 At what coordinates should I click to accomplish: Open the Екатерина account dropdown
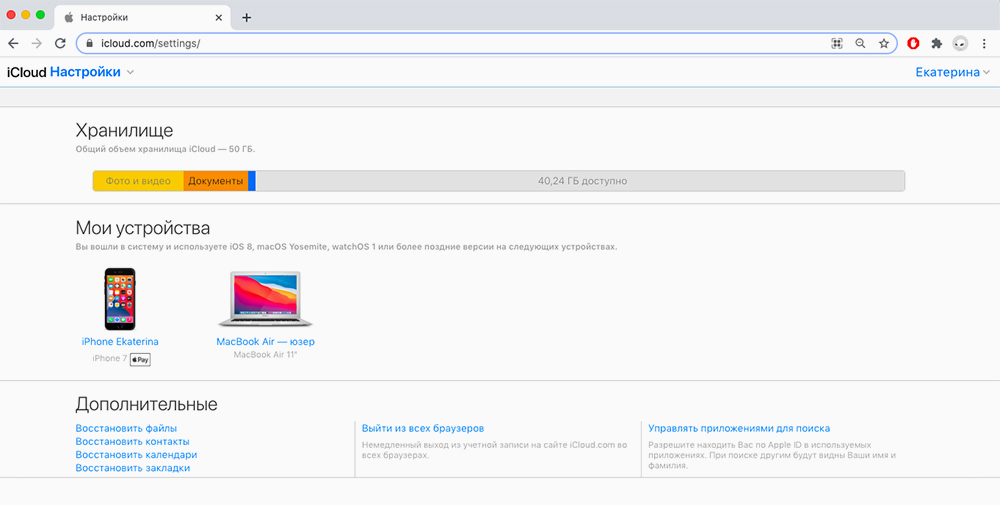[952, 72]
